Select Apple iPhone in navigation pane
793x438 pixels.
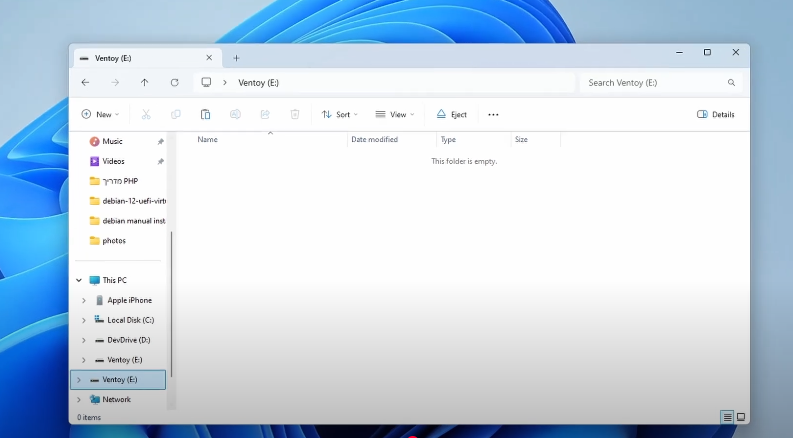tap(129, 300)
